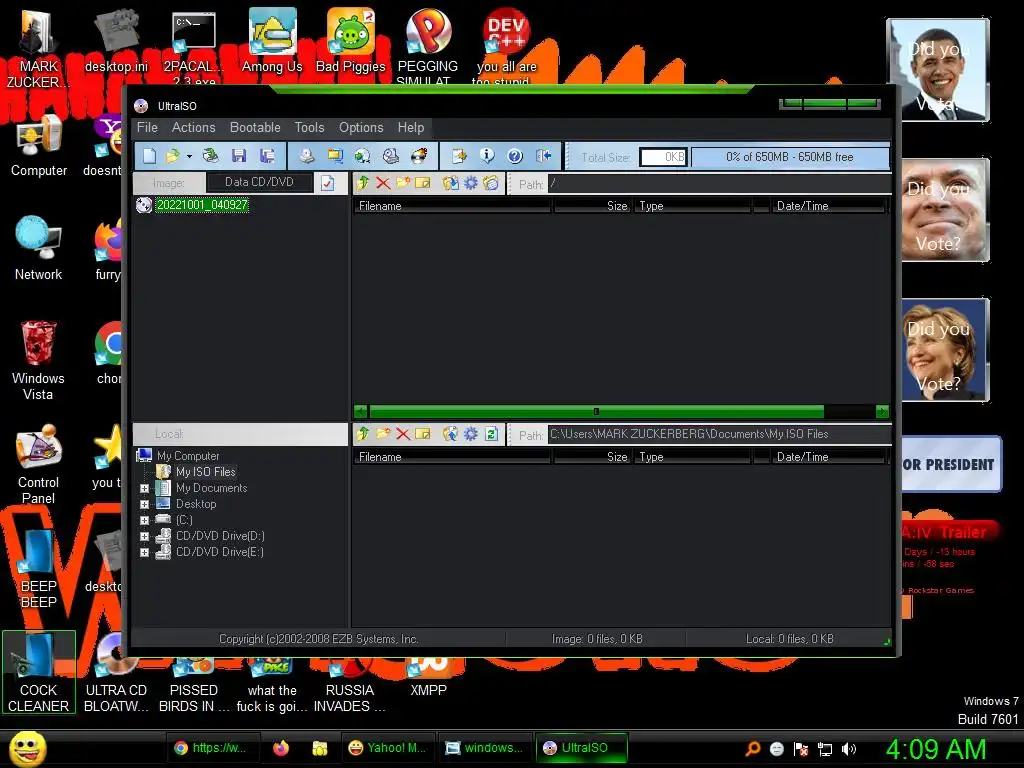Open Among Us desktop shortcut
1024x768 pixels.
tap(272, 40)
